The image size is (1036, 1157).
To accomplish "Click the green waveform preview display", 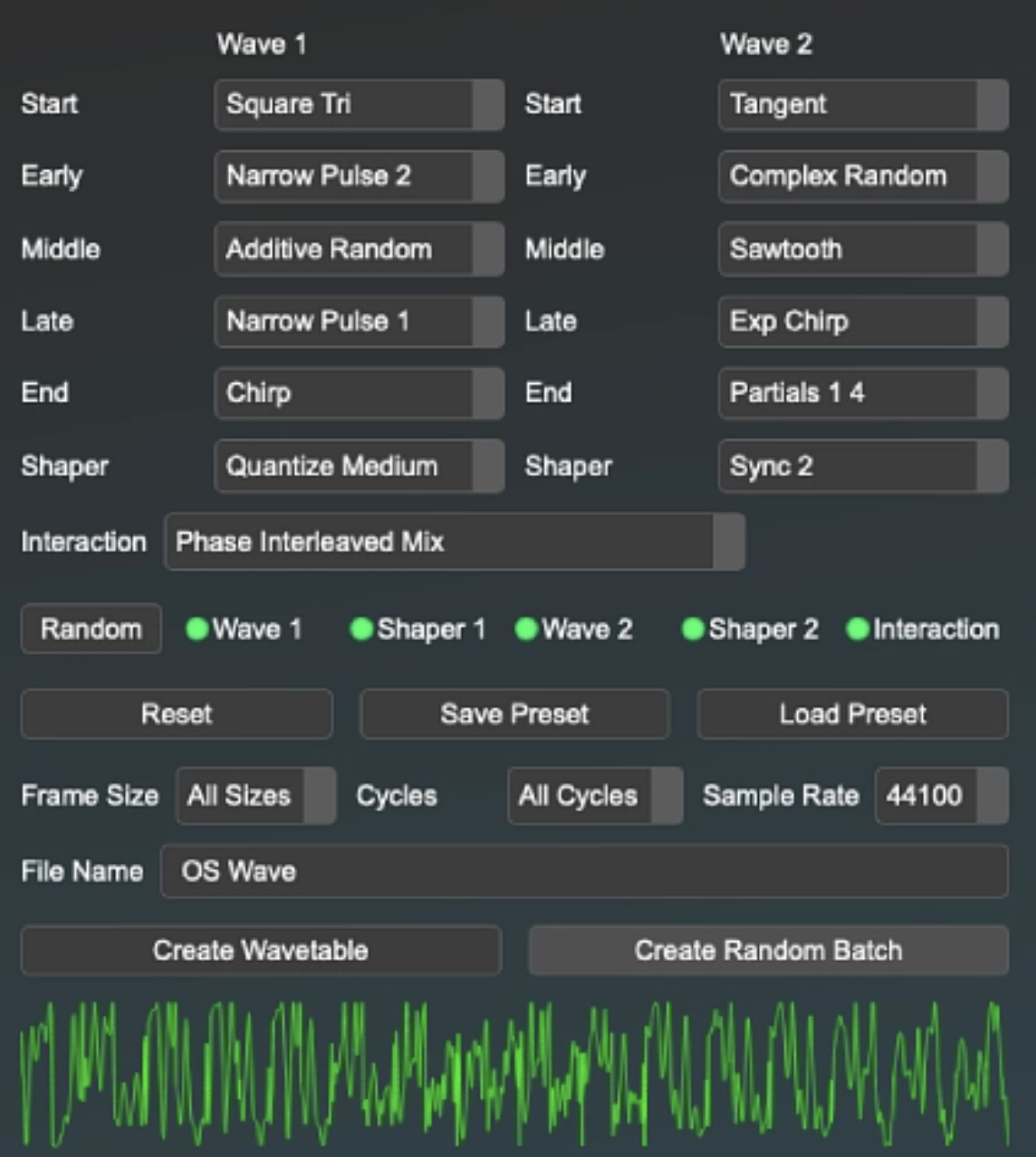I will click(517, 1065).
